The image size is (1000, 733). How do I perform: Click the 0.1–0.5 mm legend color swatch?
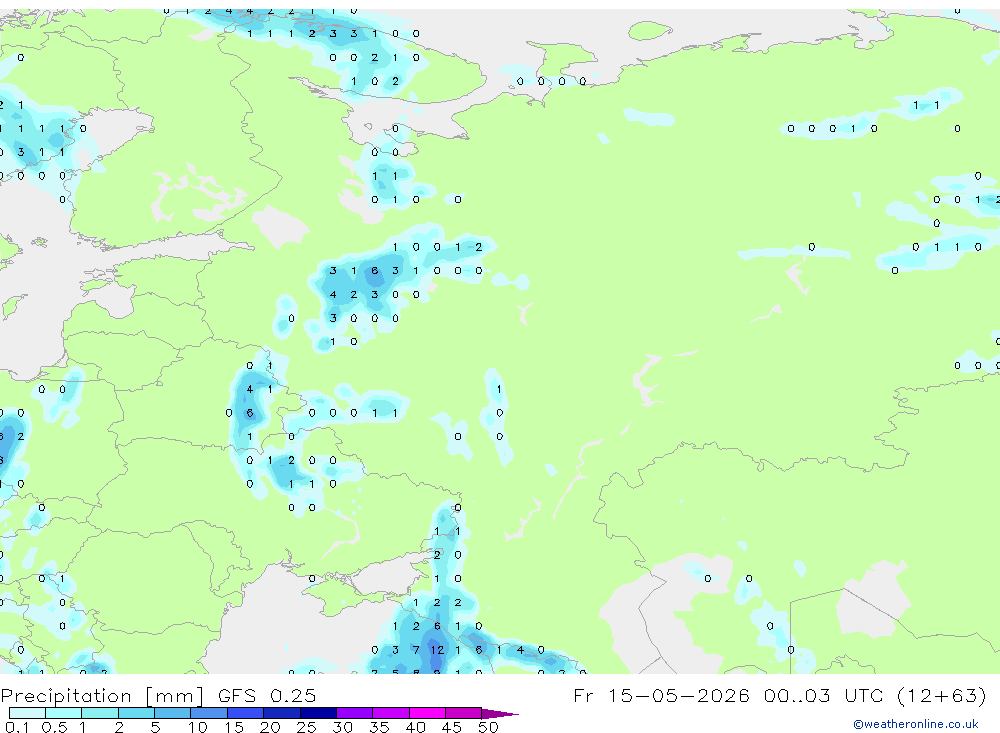click(x=27, y=713)
